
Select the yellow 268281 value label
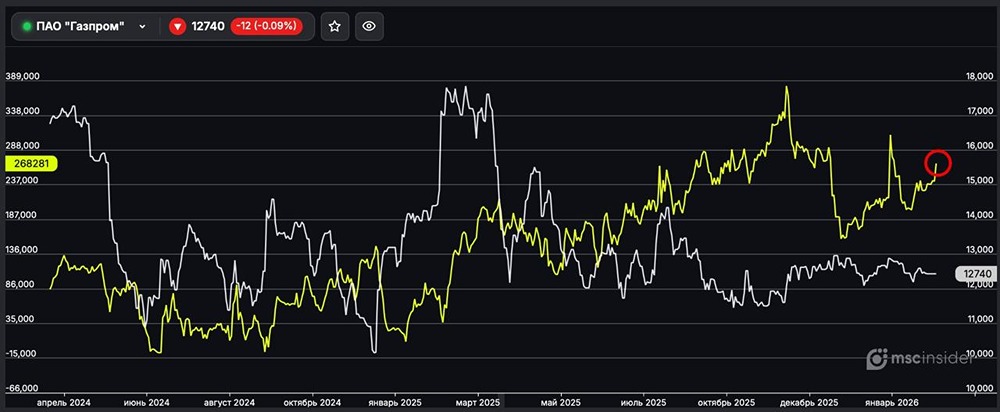[31, 164]
